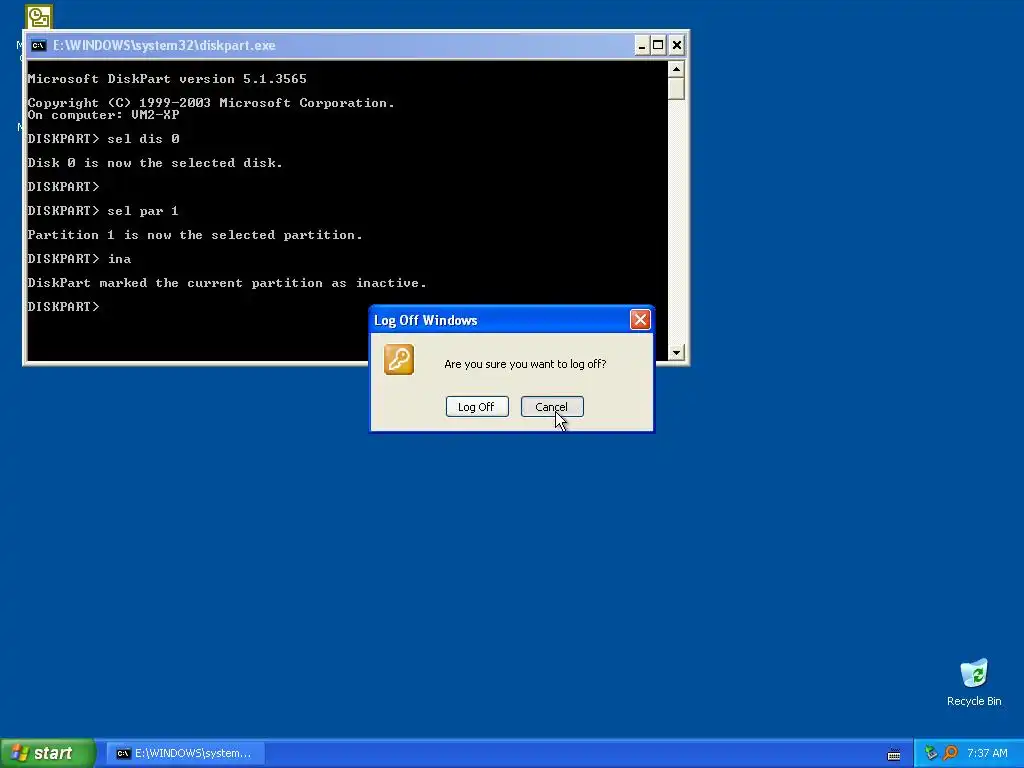Click the 'sel par 1' command line

103,211
